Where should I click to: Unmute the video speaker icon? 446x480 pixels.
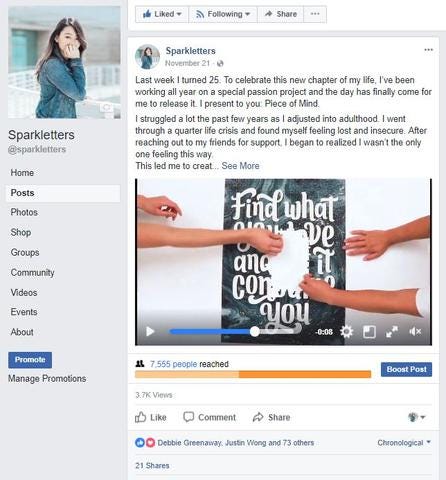[x=415, y=332]
